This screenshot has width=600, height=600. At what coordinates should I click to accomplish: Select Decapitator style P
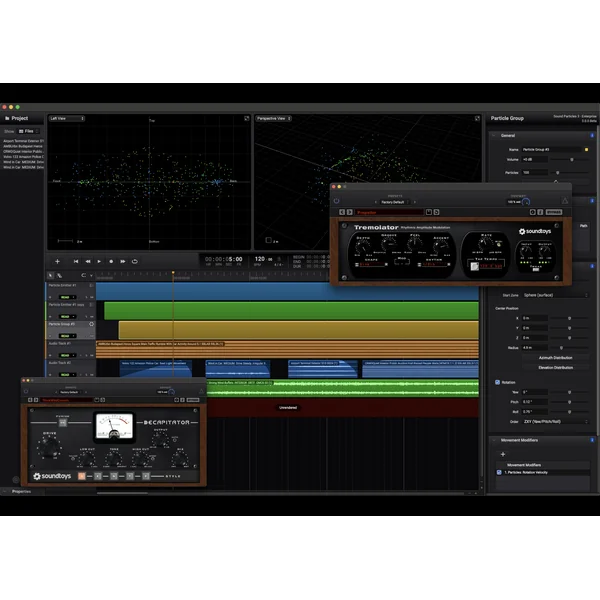point(146,476)
